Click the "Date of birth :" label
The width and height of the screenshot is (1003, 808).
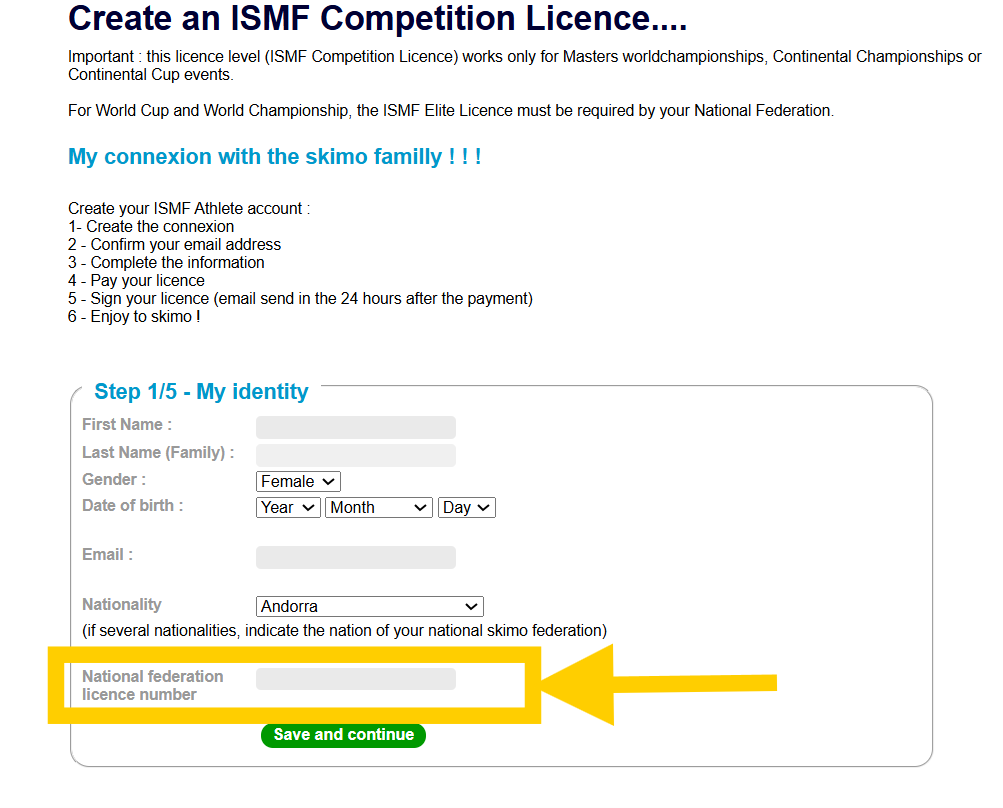coord(133,506)
